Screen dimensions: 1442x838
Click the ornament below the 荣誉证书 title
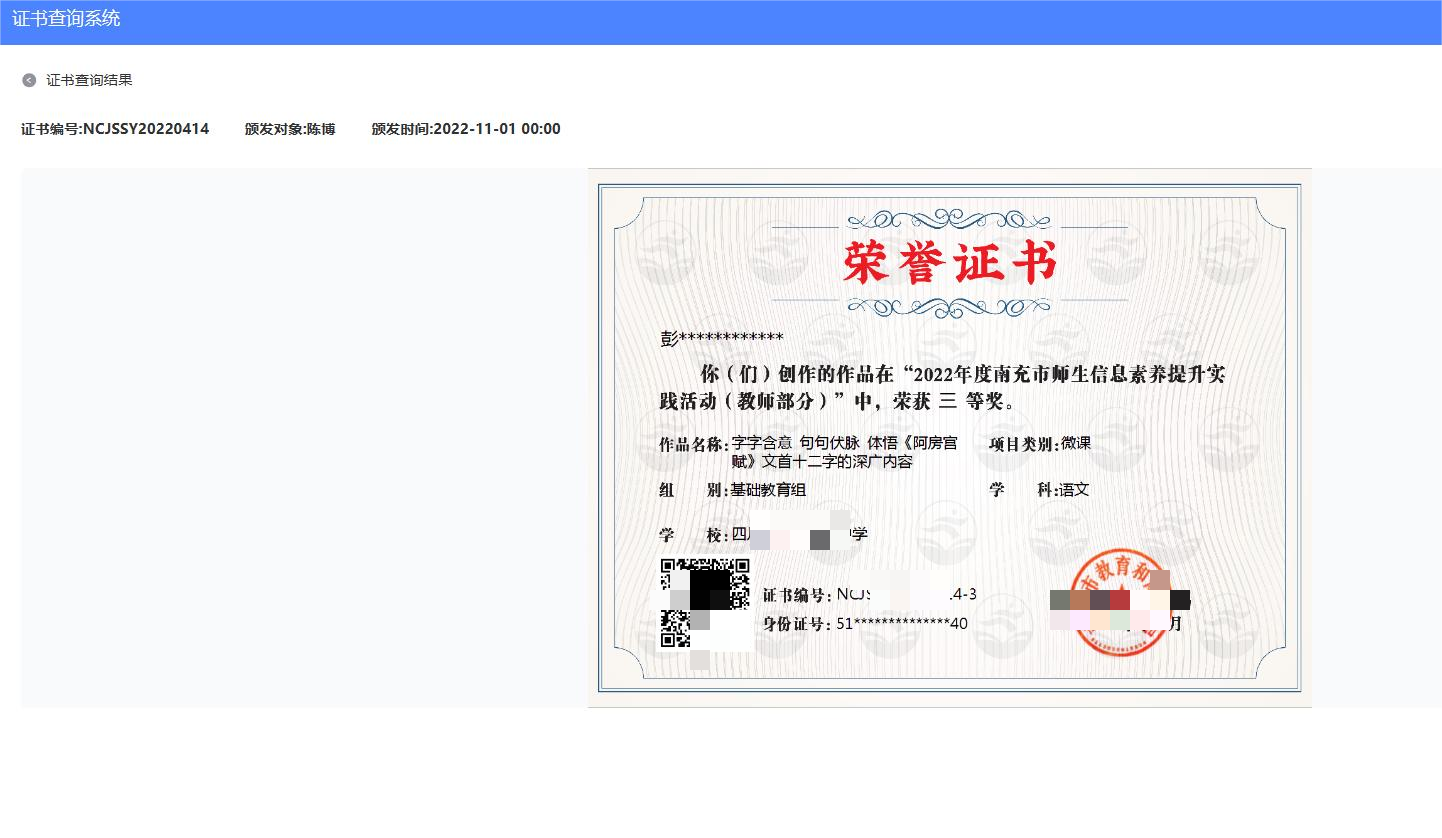pos(949,305)
